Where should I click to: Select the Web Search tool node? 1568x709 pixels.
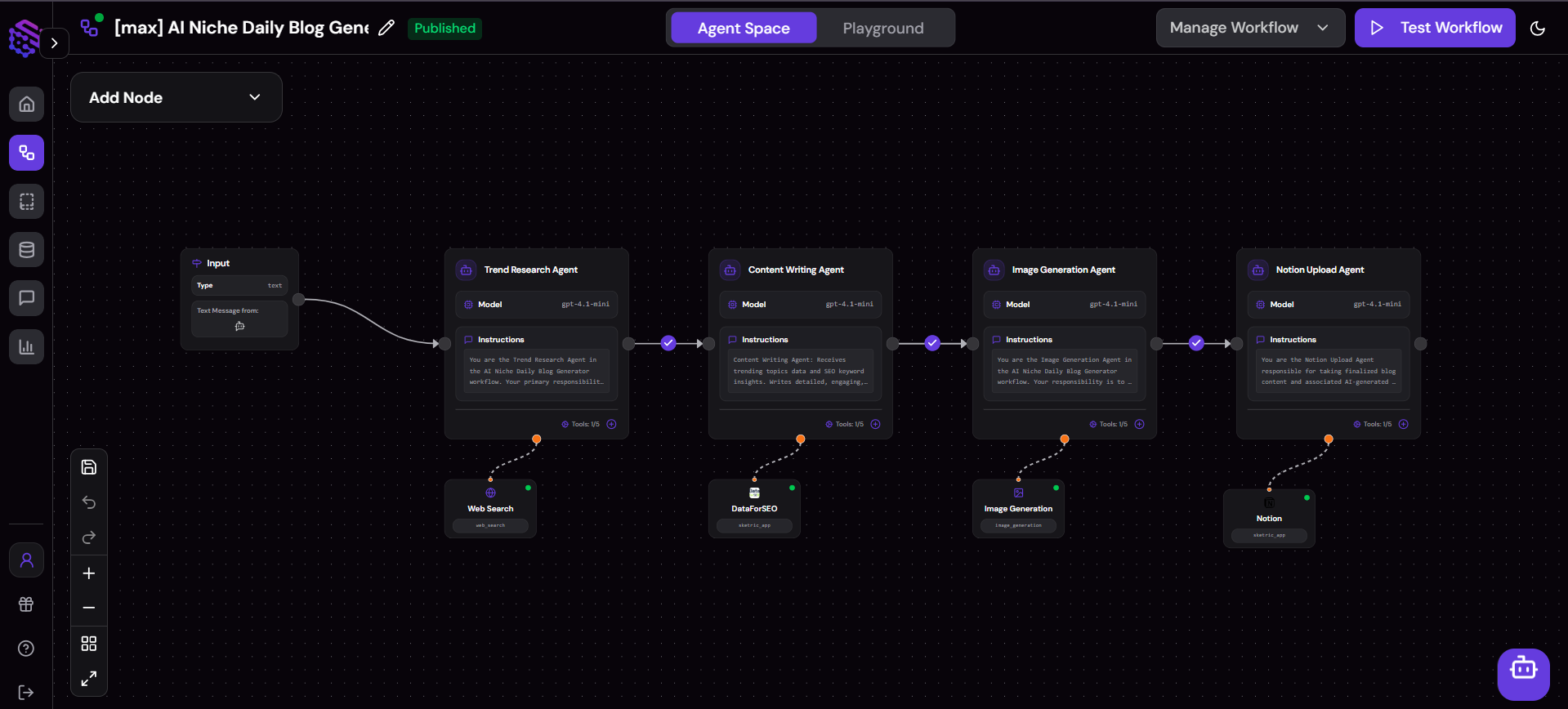490,508
